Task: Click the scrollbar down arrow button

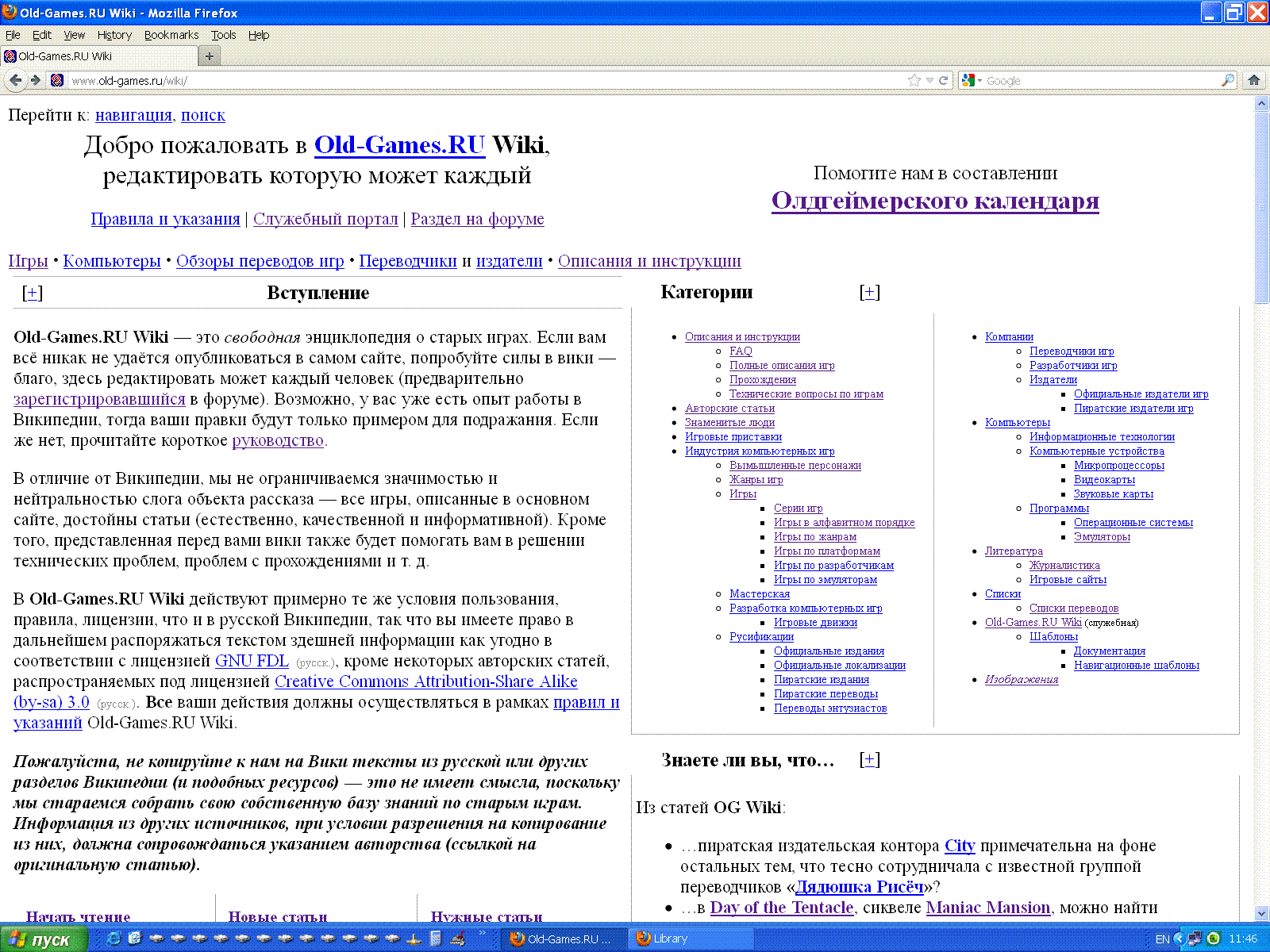Action: [1261, 913]
